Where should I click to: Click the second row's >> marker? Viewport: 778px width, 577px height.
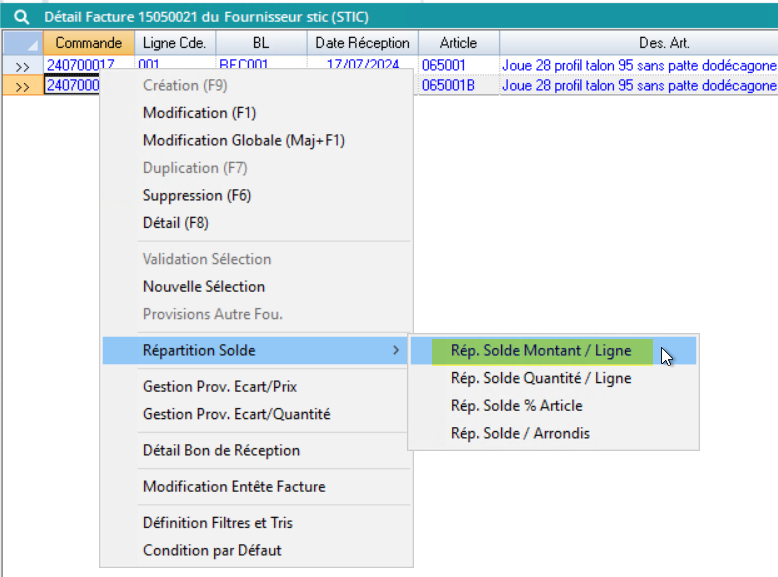(x=22, y=86)
